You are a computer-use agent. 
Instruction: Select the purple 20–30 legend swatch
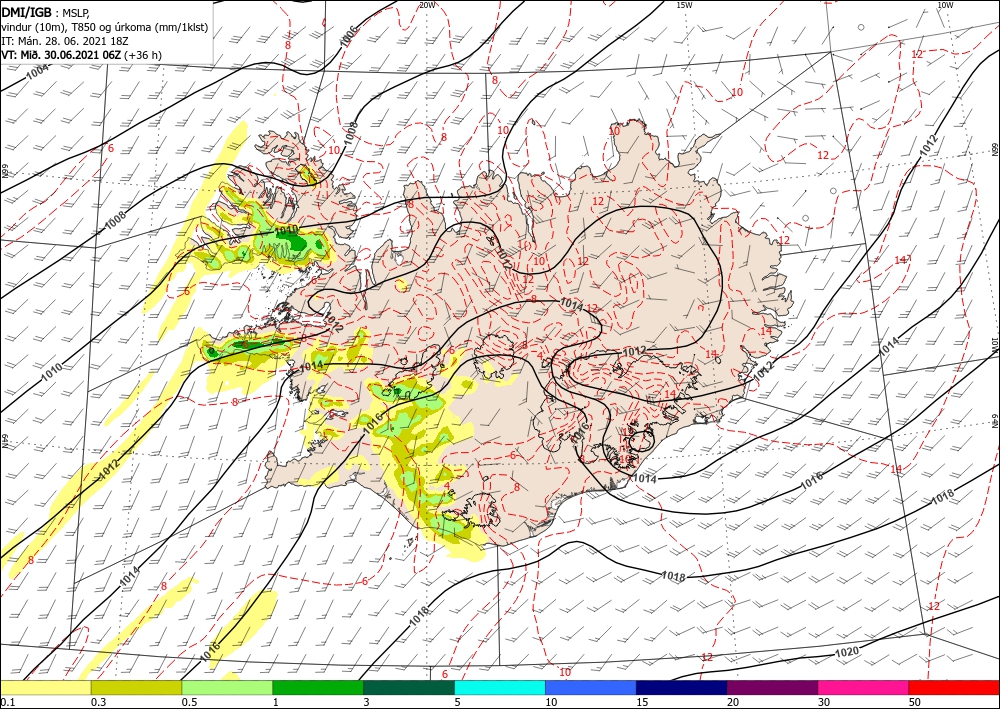click(x=772, y=687)
